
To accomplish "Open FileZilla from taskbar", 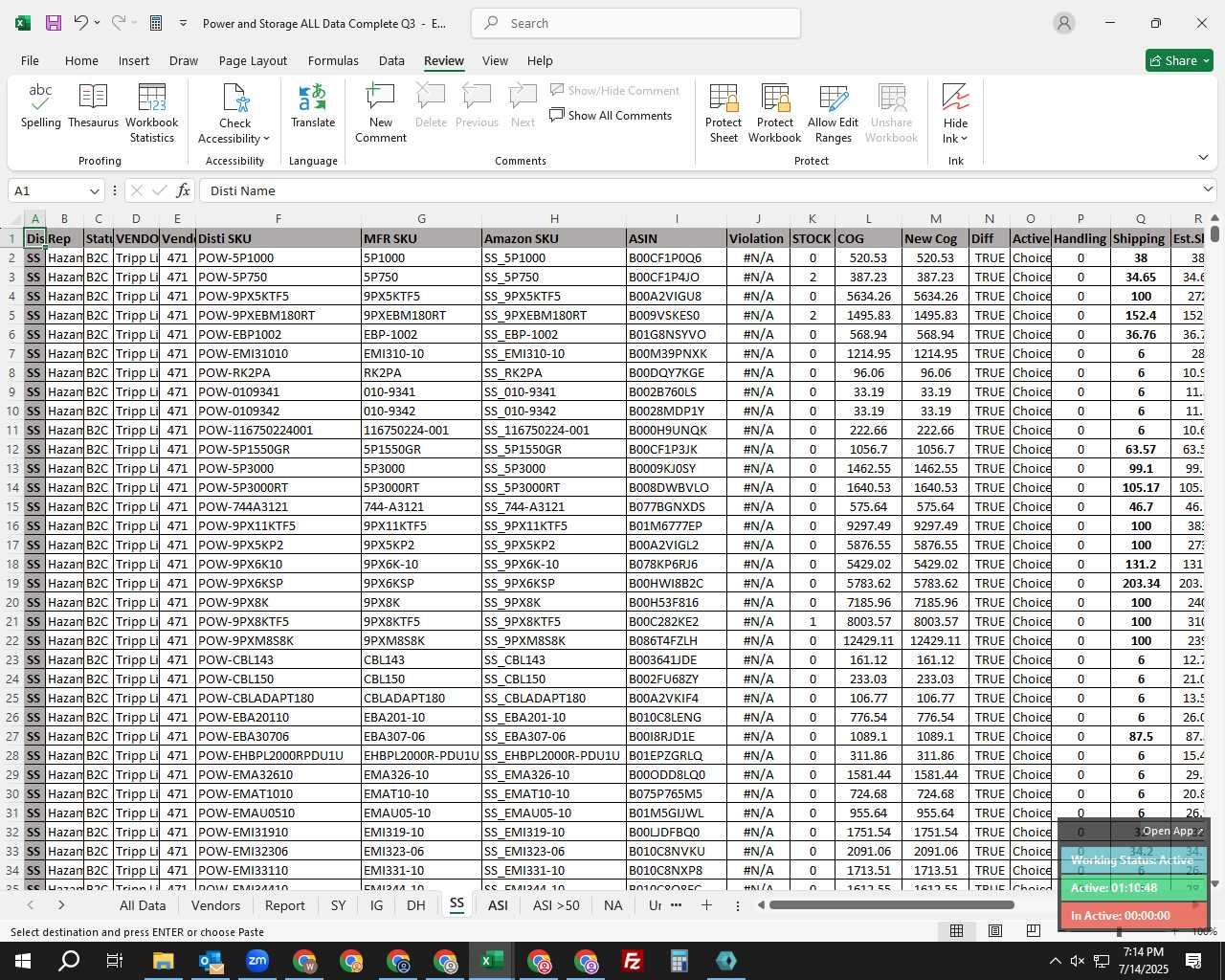I will [x=633, y=961].
